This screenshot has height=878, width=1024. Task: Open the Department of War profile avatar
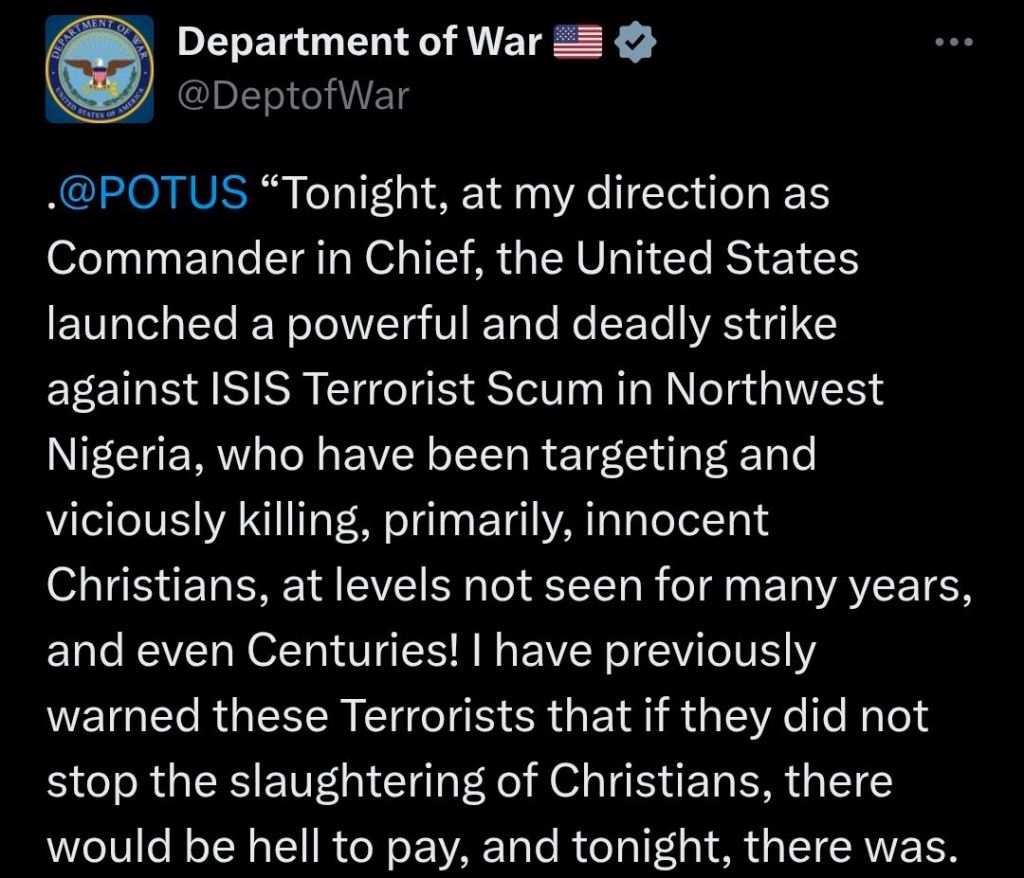(x=100, y=70)
